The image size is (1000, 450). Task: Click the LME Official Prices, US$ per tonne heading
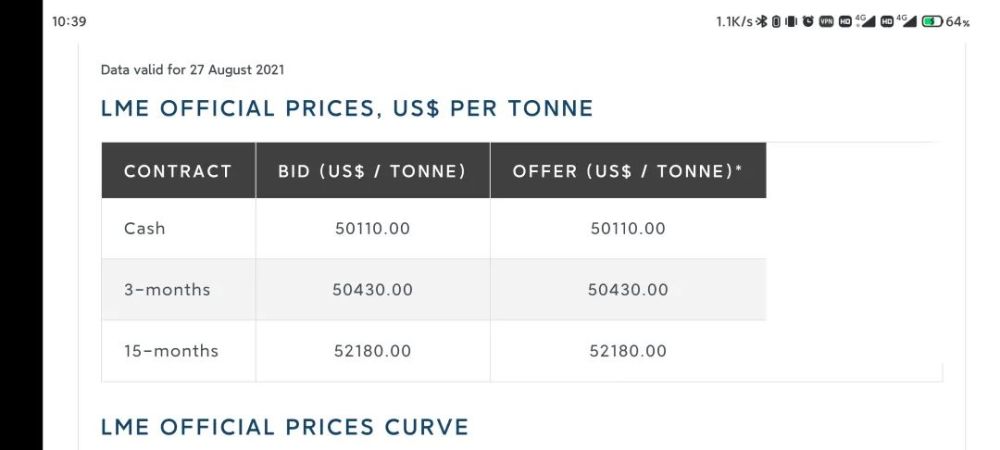(348, 108)
